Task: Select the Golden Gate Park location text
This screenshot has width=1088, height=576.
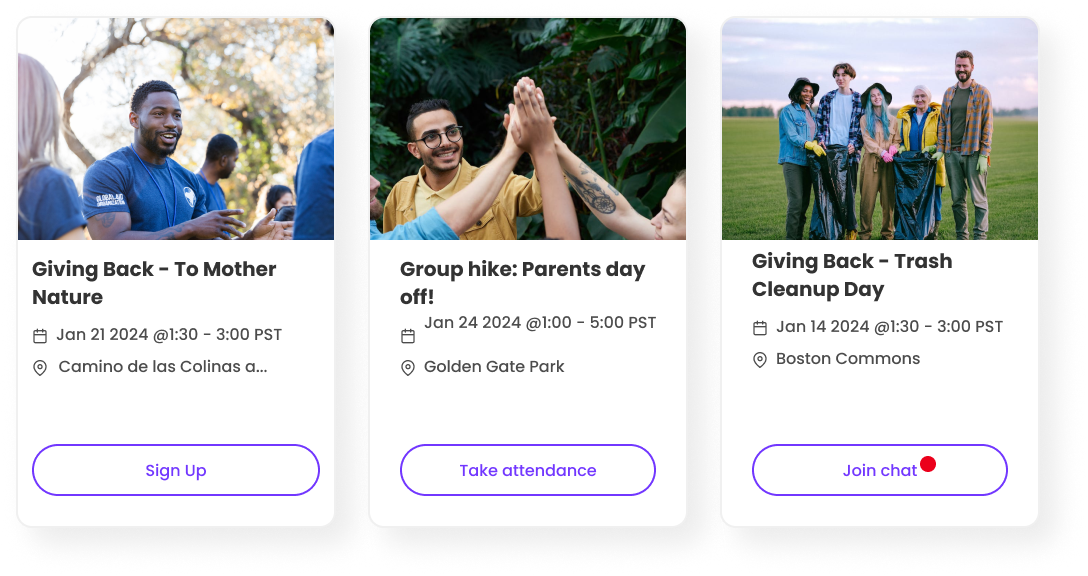Action: click(x=494, y=366)
